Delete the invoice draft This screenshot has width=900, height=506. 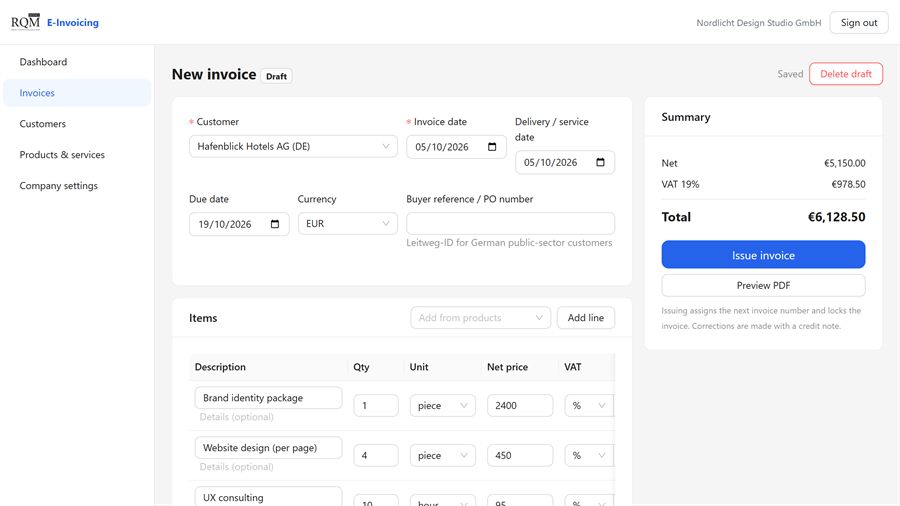coord(845,74)
